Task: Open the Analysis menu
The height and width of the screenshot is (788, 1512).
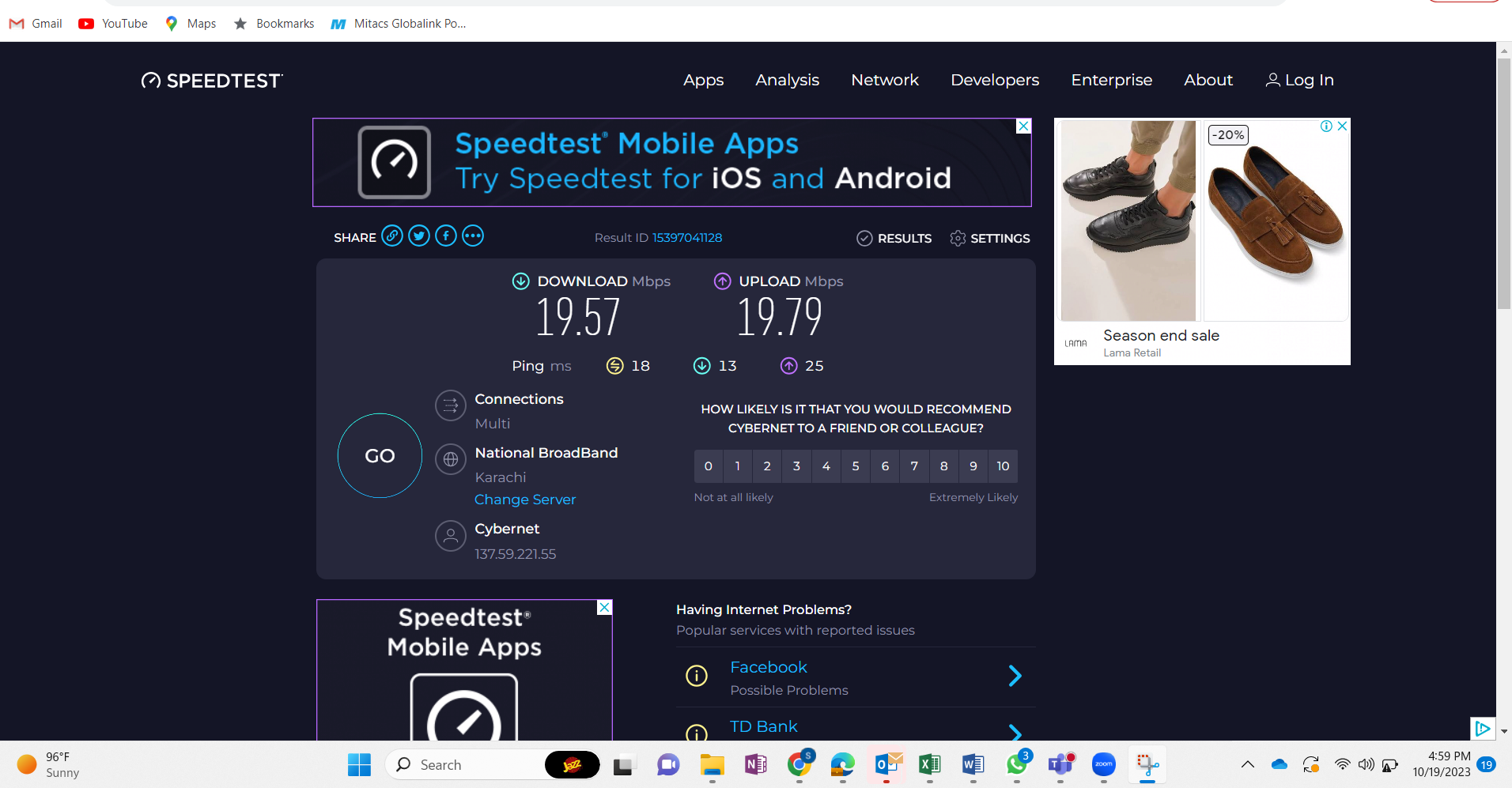Action: (787, 80)
